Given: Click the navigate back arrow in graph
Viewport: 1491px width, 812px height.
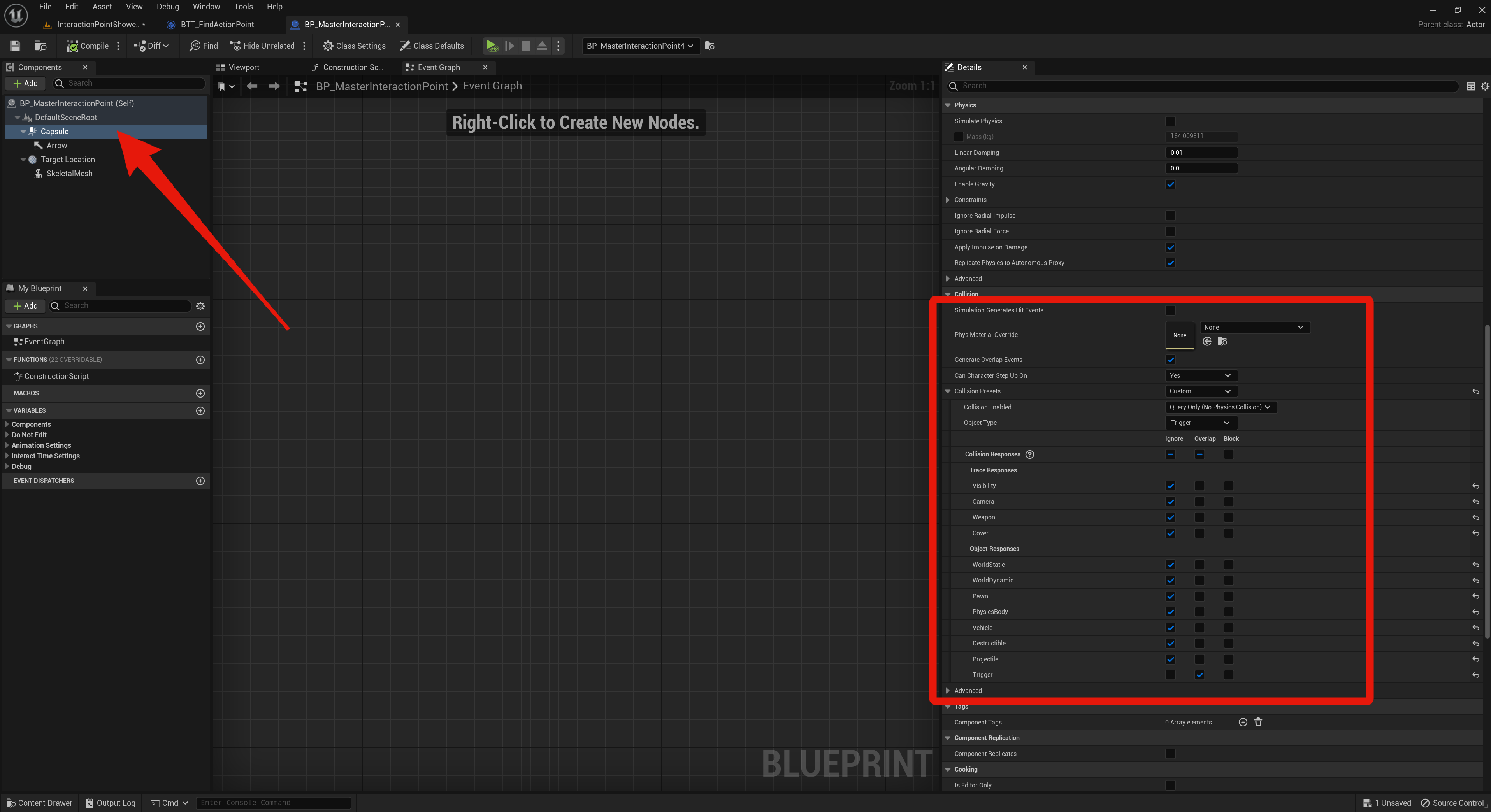Looking at the screenshot, I should pos(251,86).
